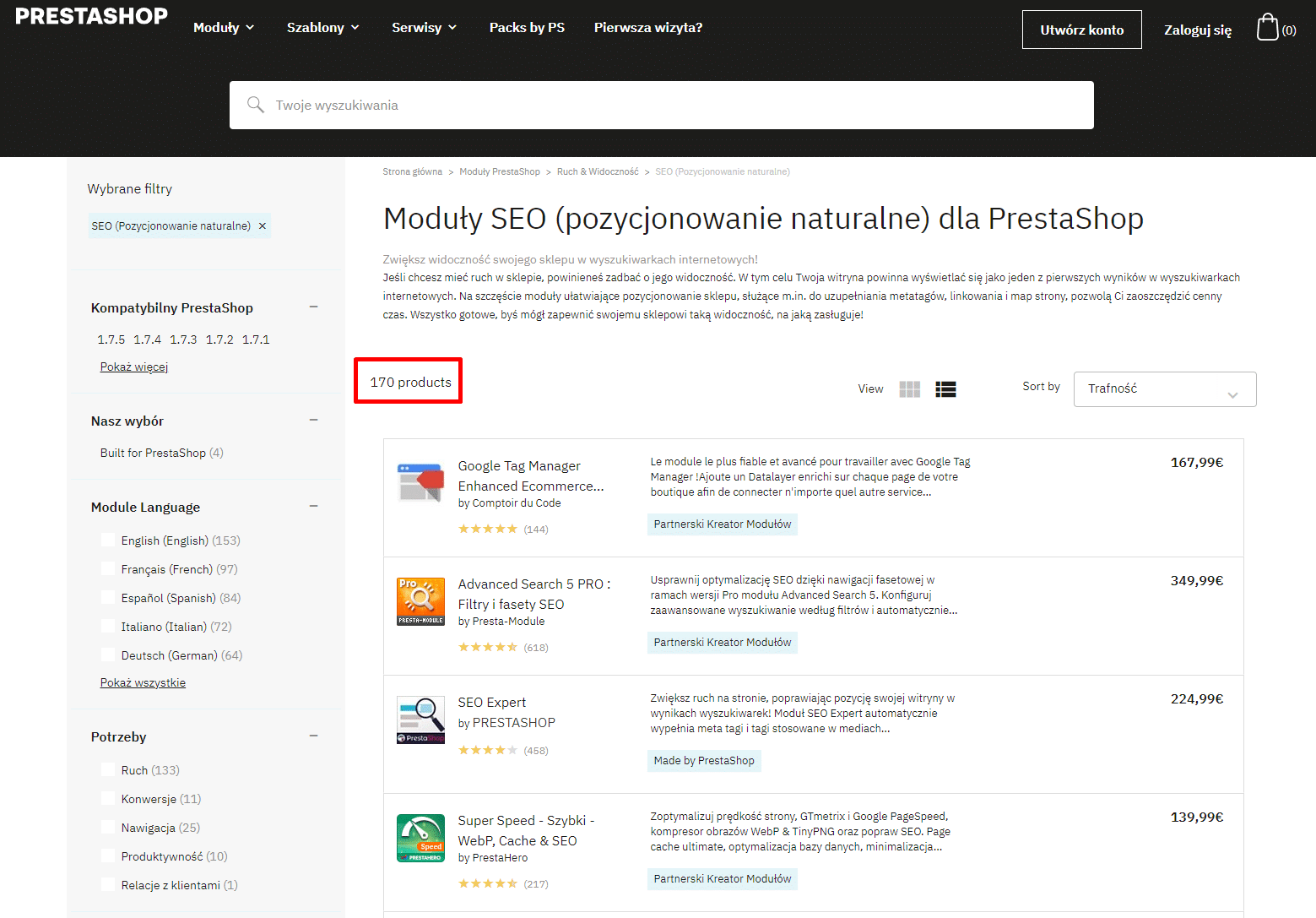Go to Strona główna breadcrumb
1316x918 pixels.
point(412,171)
